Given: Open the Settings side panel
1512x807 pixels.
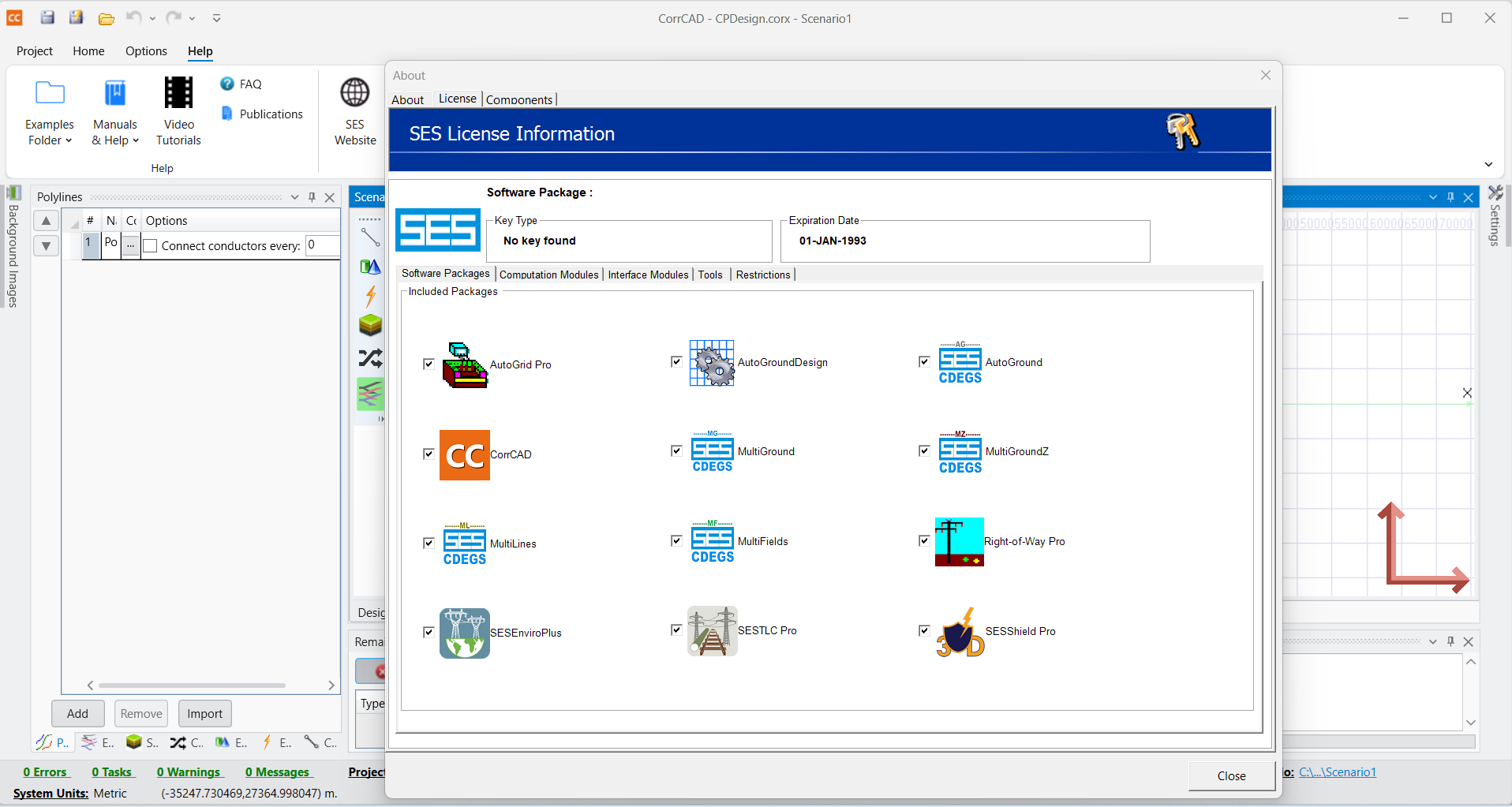Looking at the screenshot, I should pos(1495,216).
